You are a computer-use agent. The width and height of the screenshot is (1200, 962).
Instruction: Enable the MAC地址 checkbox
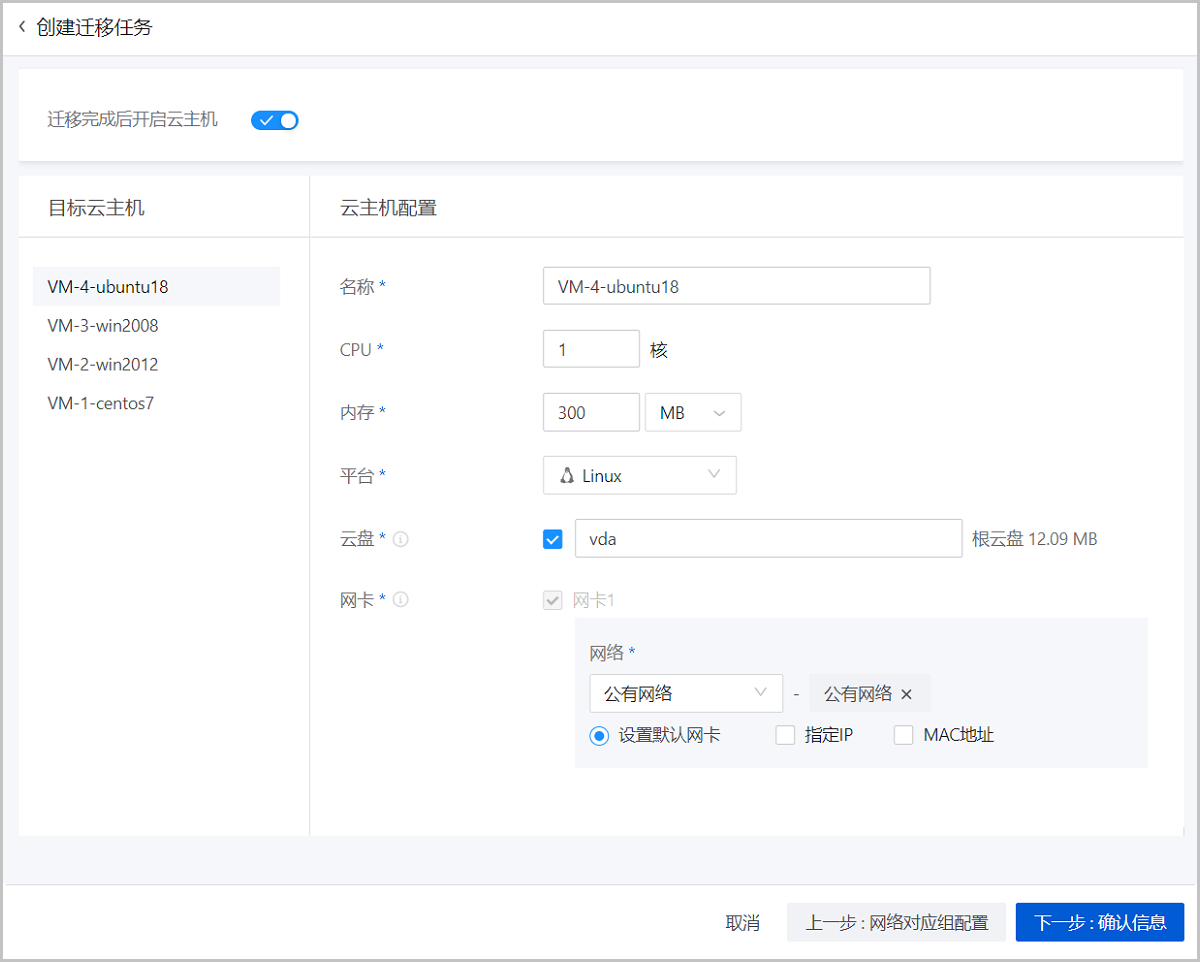click(x=904, y=736)
